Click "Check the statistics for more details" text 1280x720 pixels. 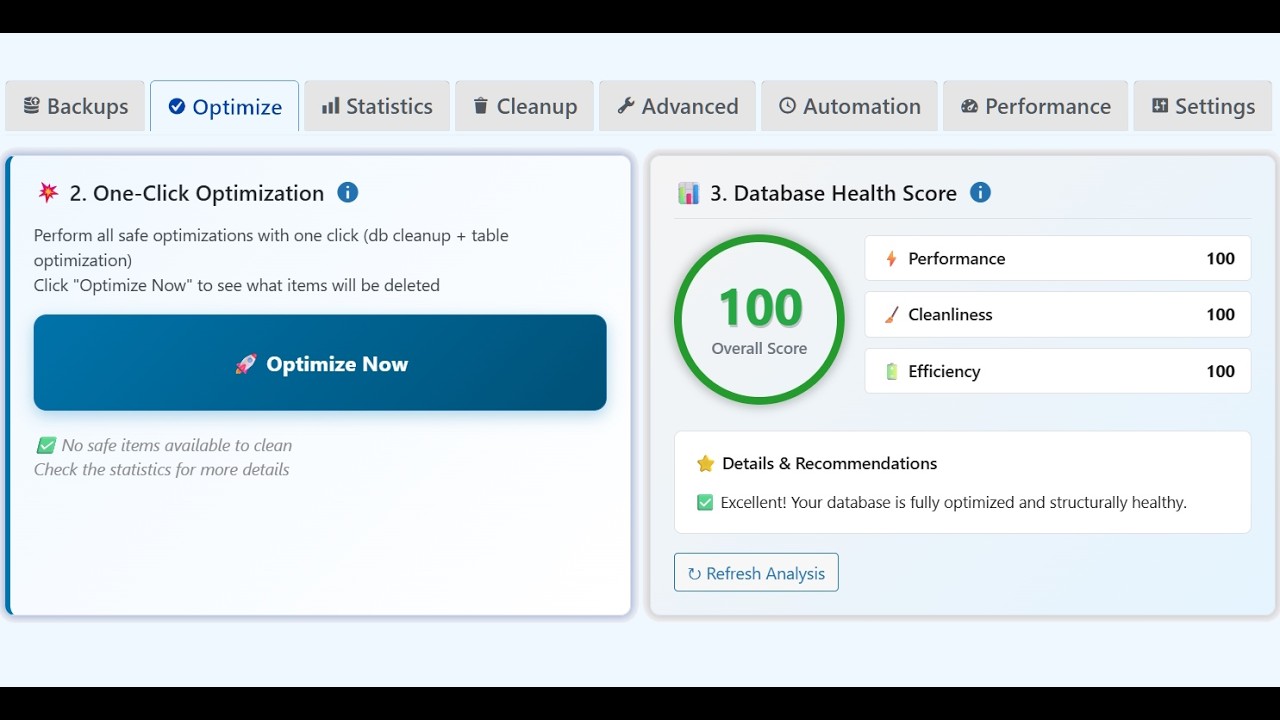162,469
